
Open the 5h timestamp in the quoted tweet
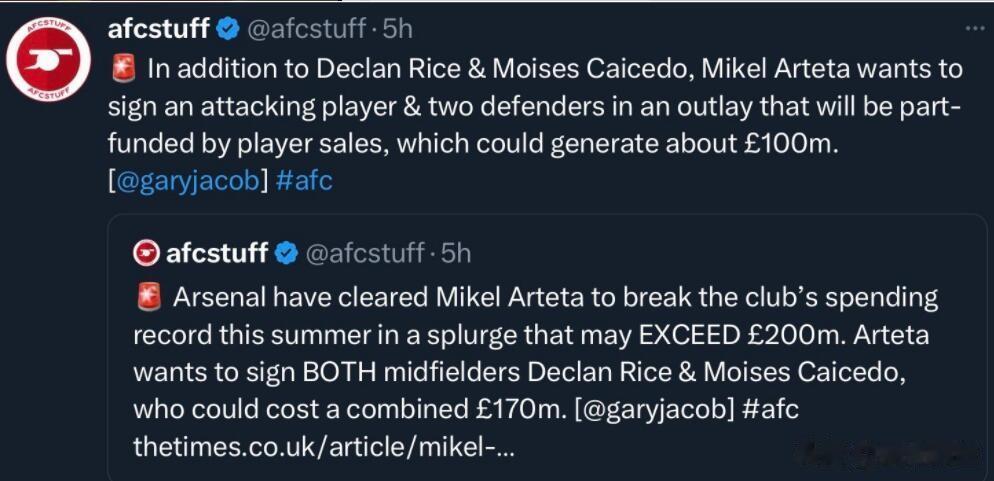(456, 253)
